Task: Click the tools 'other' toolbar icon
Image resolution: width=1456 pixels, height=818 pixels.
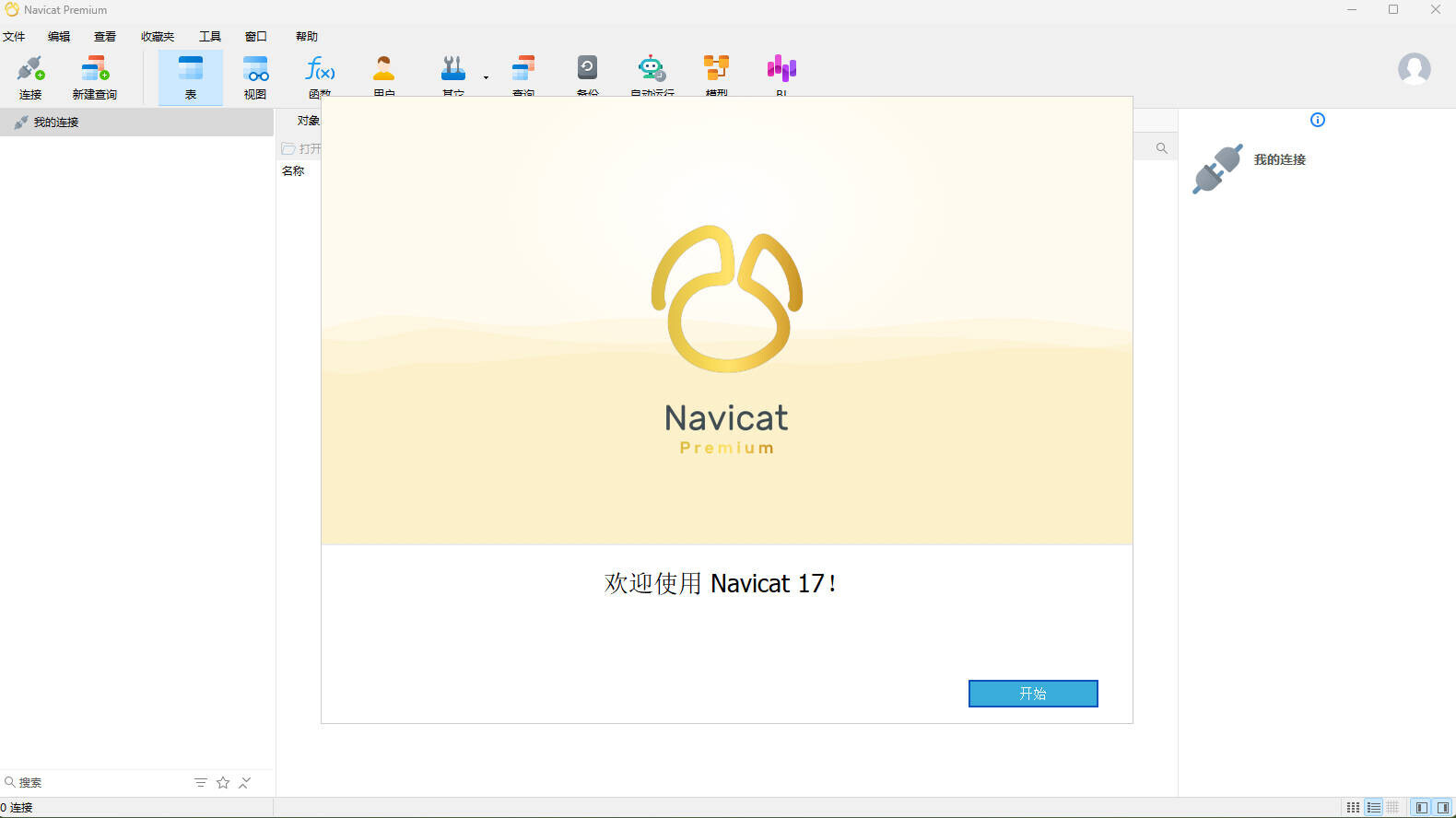Action: (452, 69)
